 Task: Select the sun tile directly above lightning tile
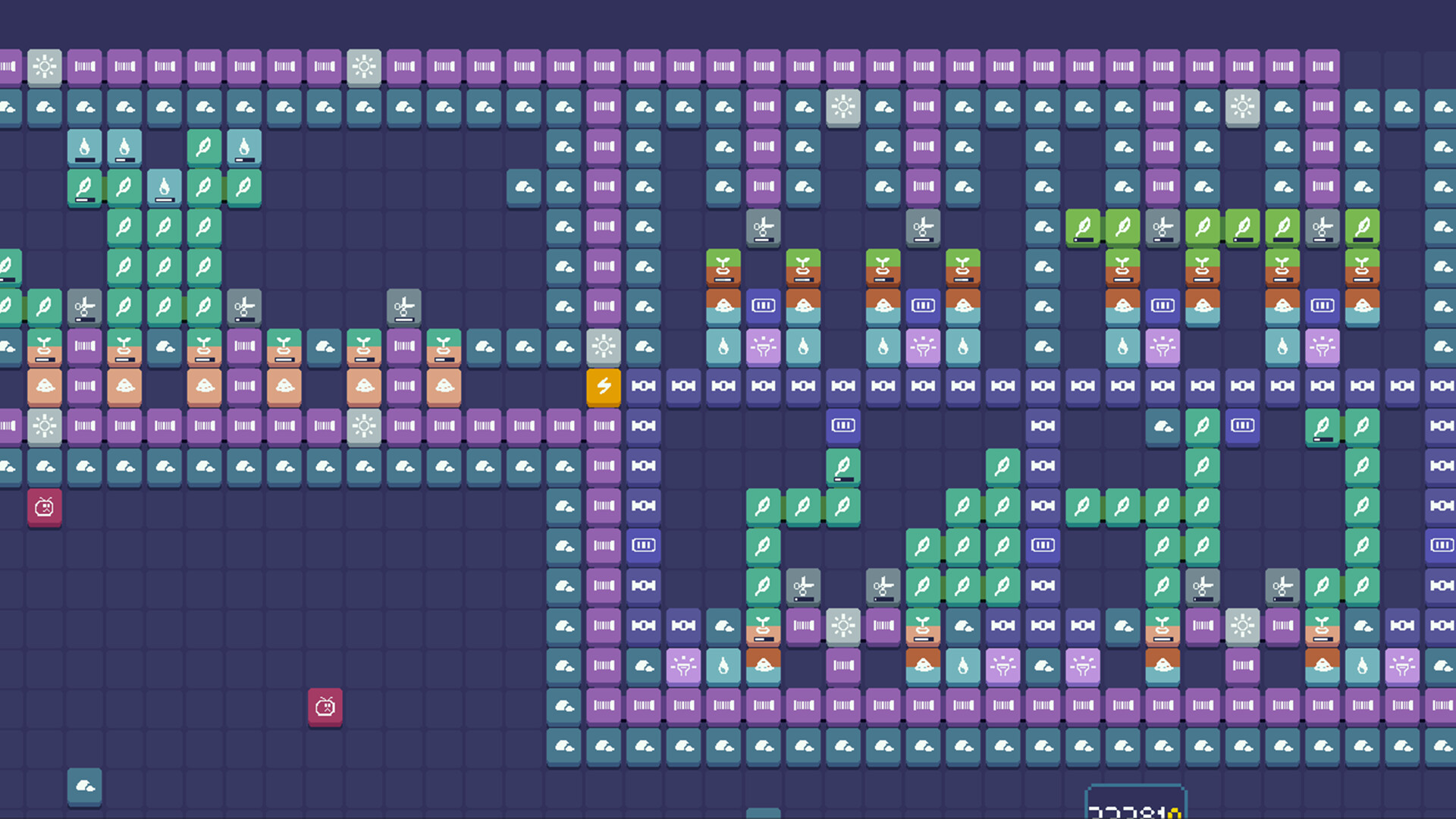(604, 347)
